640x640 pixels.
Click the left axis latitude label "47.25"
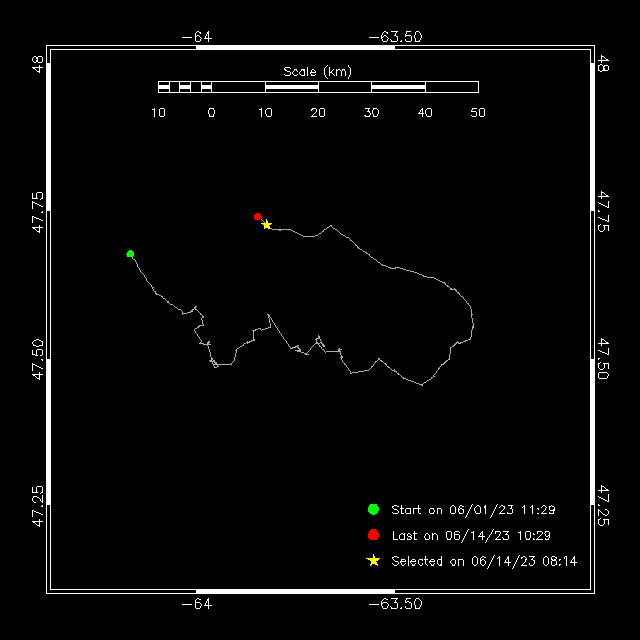38,506
